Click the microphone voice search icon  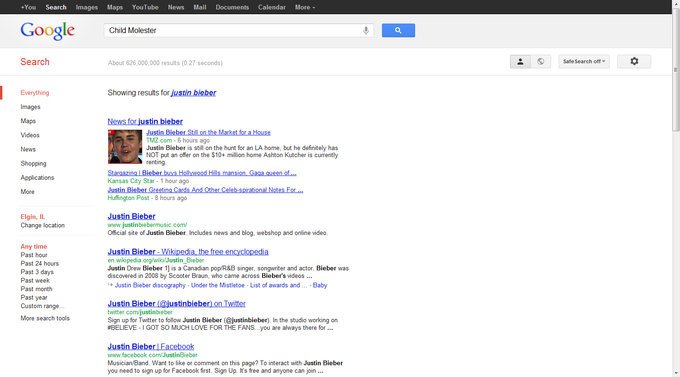tap(366, 30)
